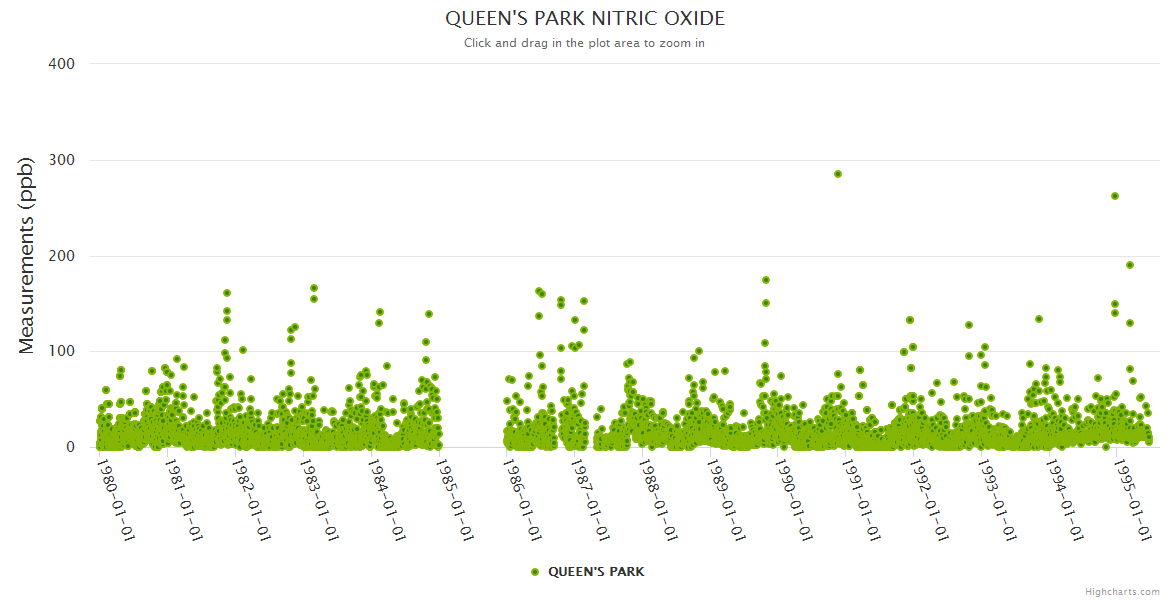Click the Measurements (ppb) axis title

(27, 255)
